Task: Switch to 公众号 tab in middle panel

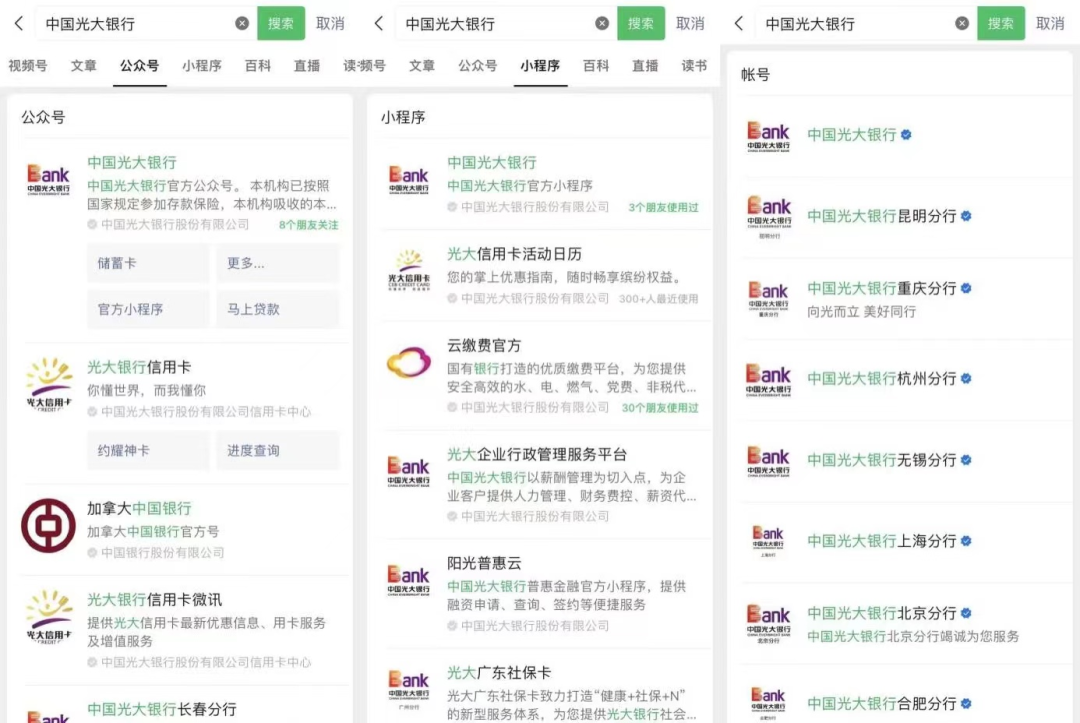Action: [x=477, y=65]
